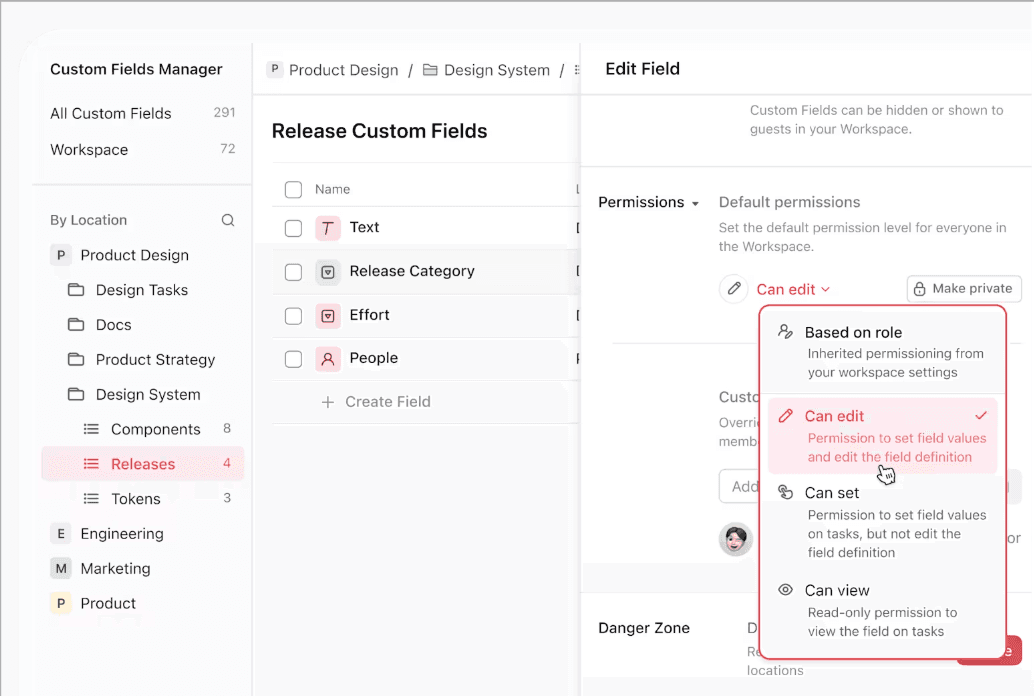This screenshot has width=1034, height=696.
Task: Click the Docs folder icon
Action: (76, 325)
